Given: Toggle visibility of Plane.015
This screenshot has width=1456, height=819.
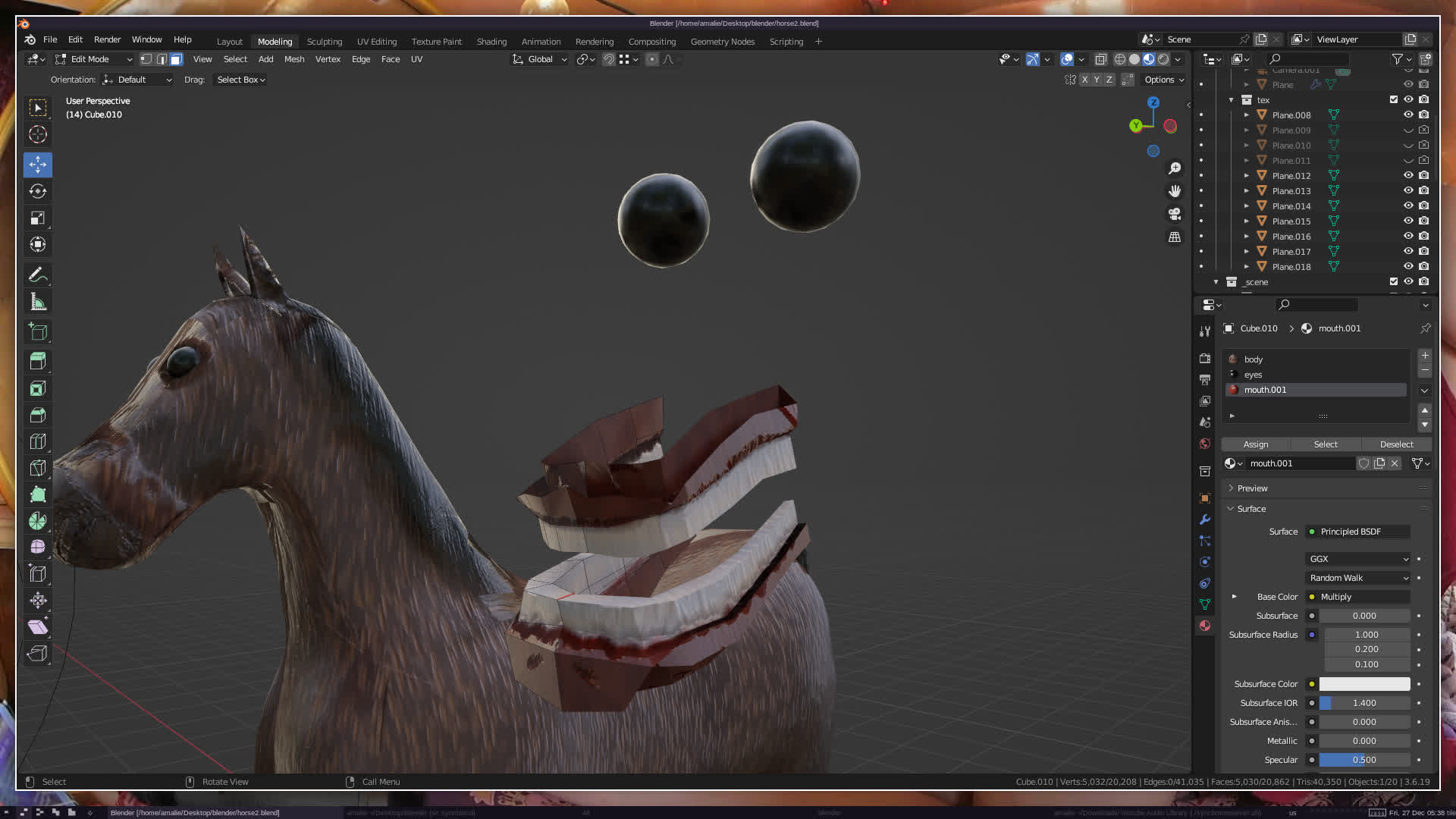Looking at the screenshot, I should point(1408,221).
